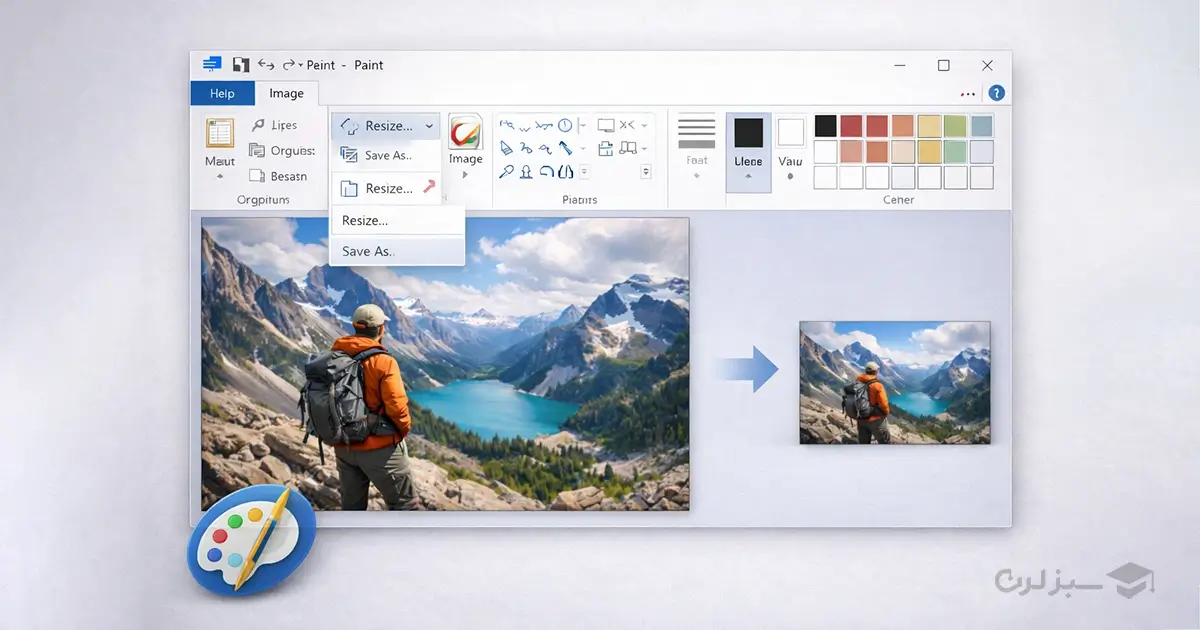Expand the Resize dropdown at ribbon top
Image resolution: width=1200 pixels, height=630 pixels.
[x=429, y=126]
